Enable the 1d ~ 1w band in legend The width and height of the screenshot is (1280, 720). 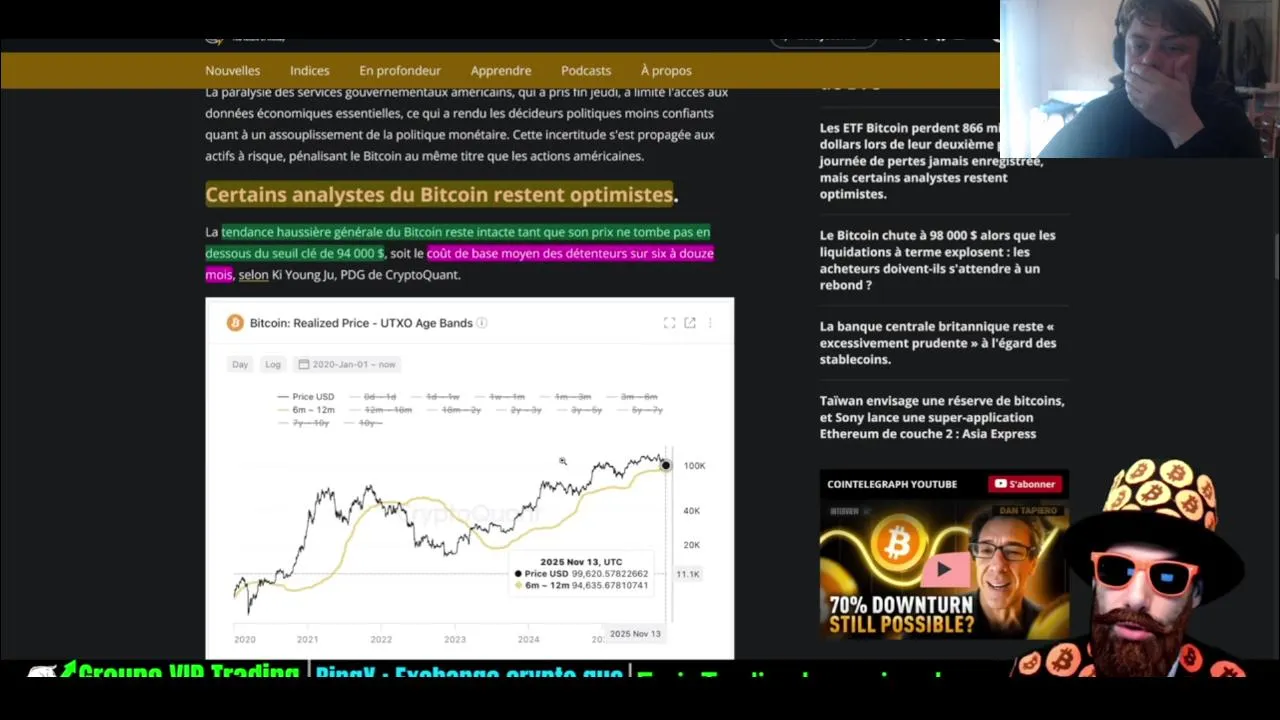coord(435,397)
